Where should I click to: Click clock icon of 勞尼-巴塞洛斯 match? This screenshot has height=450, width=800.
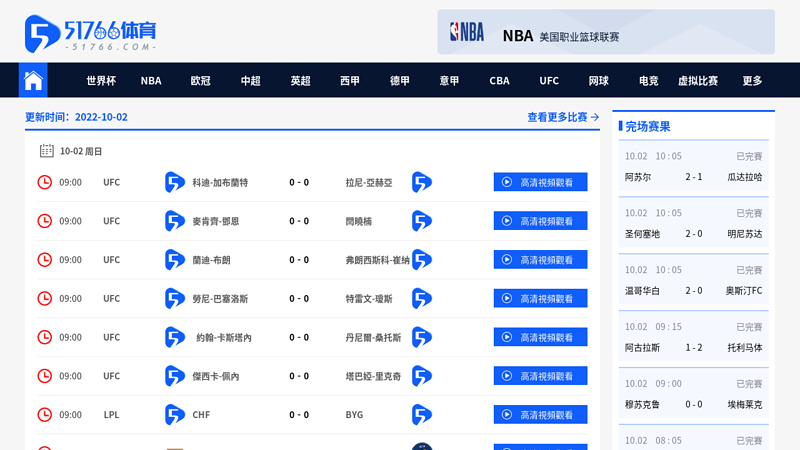click(x=44, y=298)
